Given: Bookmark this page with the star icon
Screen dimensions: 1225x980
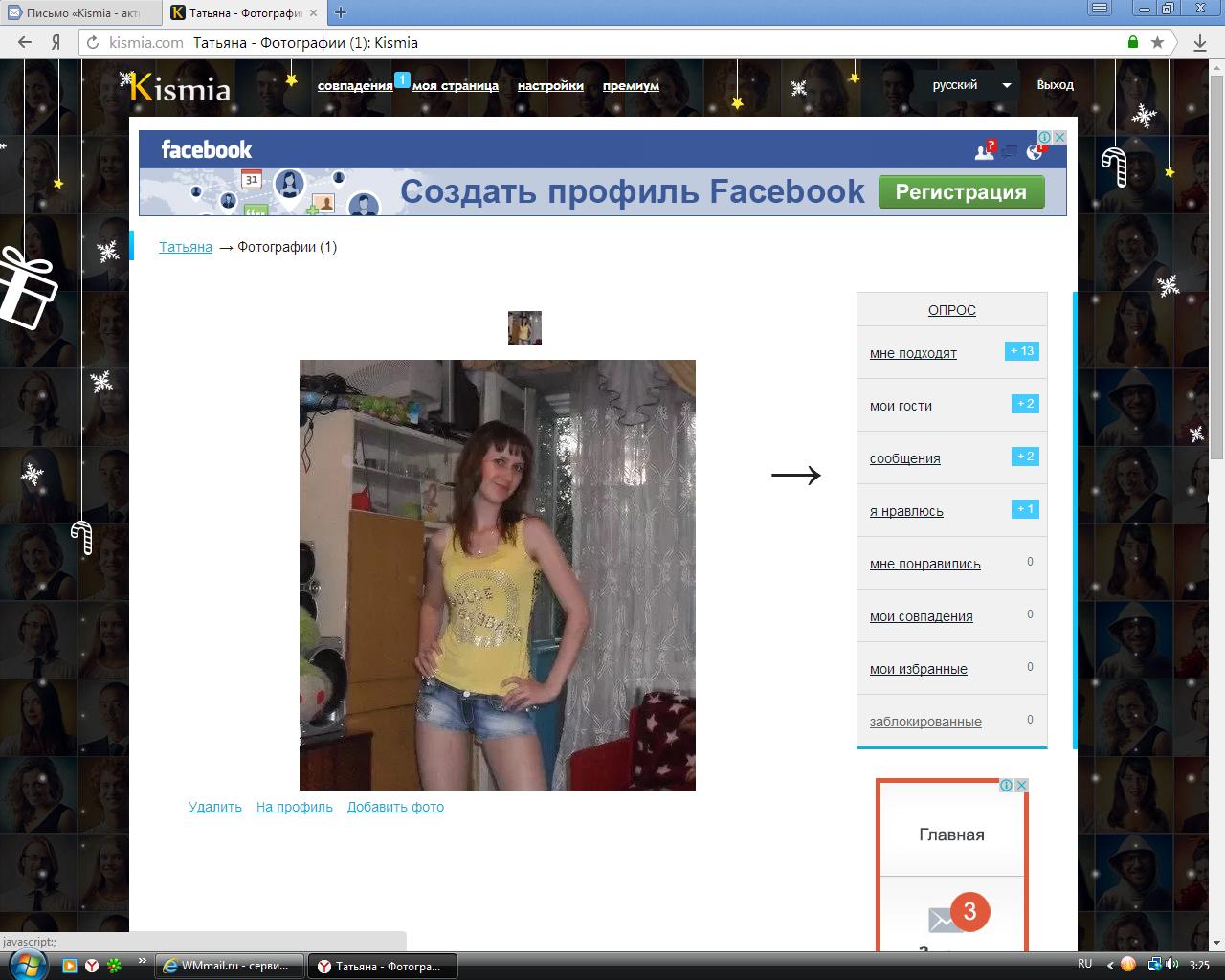Looking at the screenshot, I should click(x=1158, y=42).
